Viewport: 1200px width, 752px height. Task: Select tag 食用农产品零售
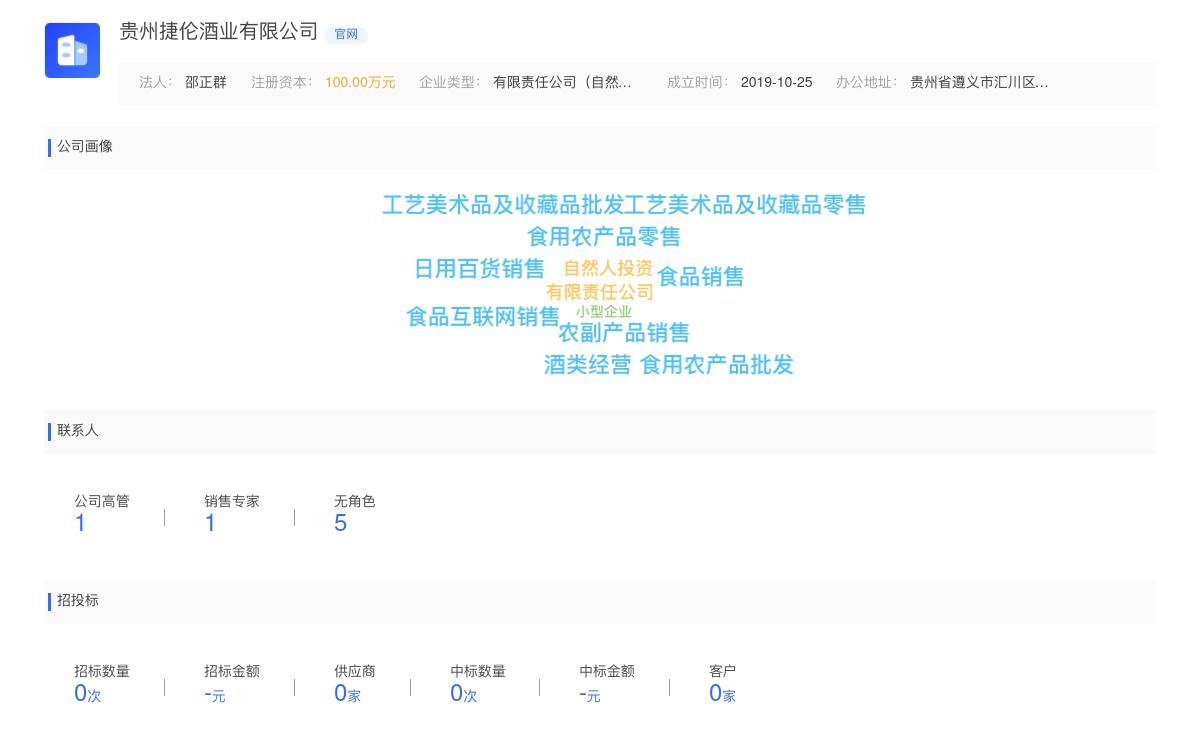click(604, 237)
